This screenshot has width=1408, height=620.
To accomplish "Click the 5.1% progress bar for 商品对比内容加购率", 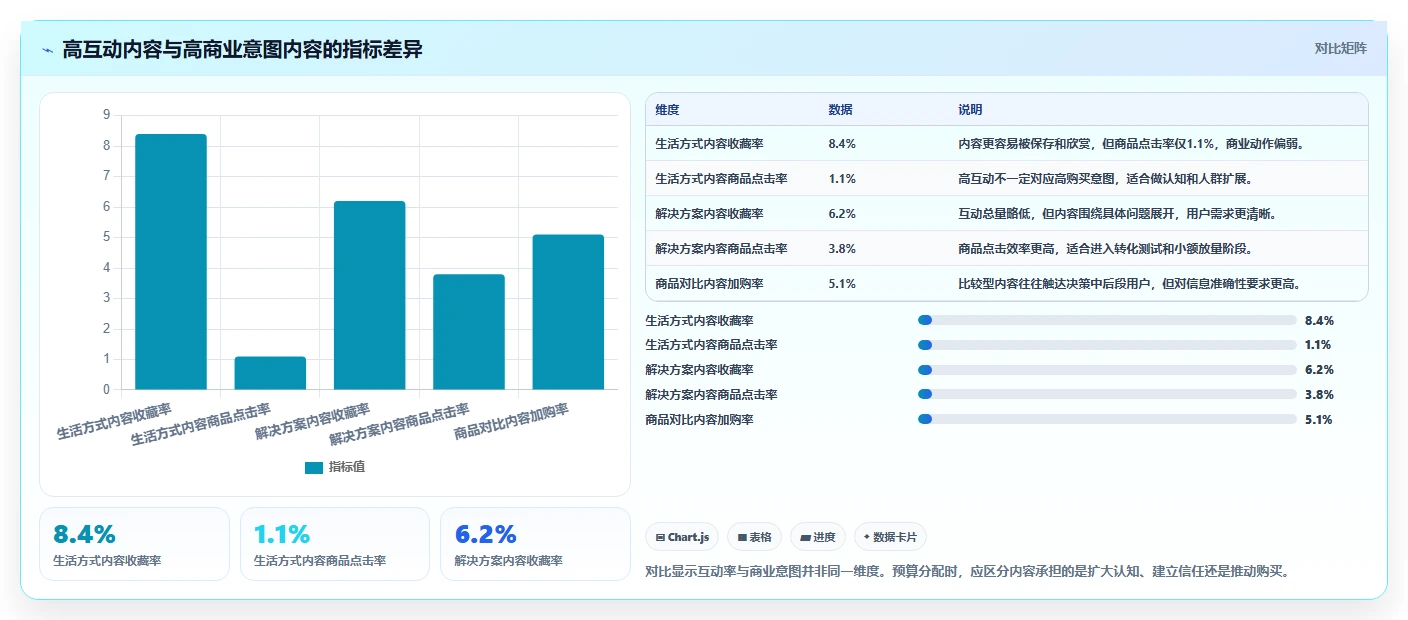I will [x=1107, y=420].
